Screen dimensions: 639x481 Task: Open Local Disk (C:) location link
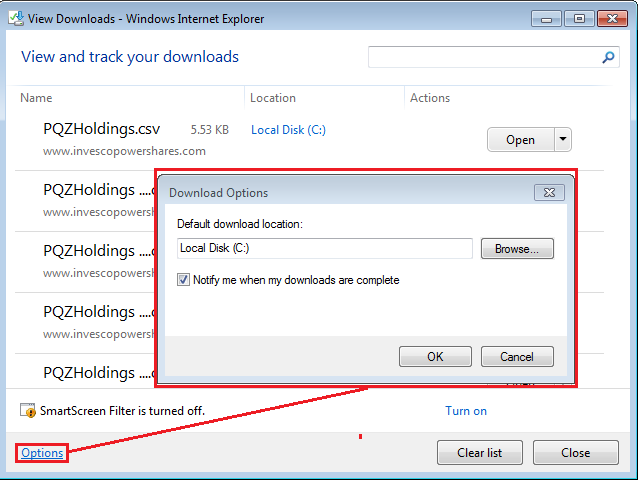click(x=288, y=130)
